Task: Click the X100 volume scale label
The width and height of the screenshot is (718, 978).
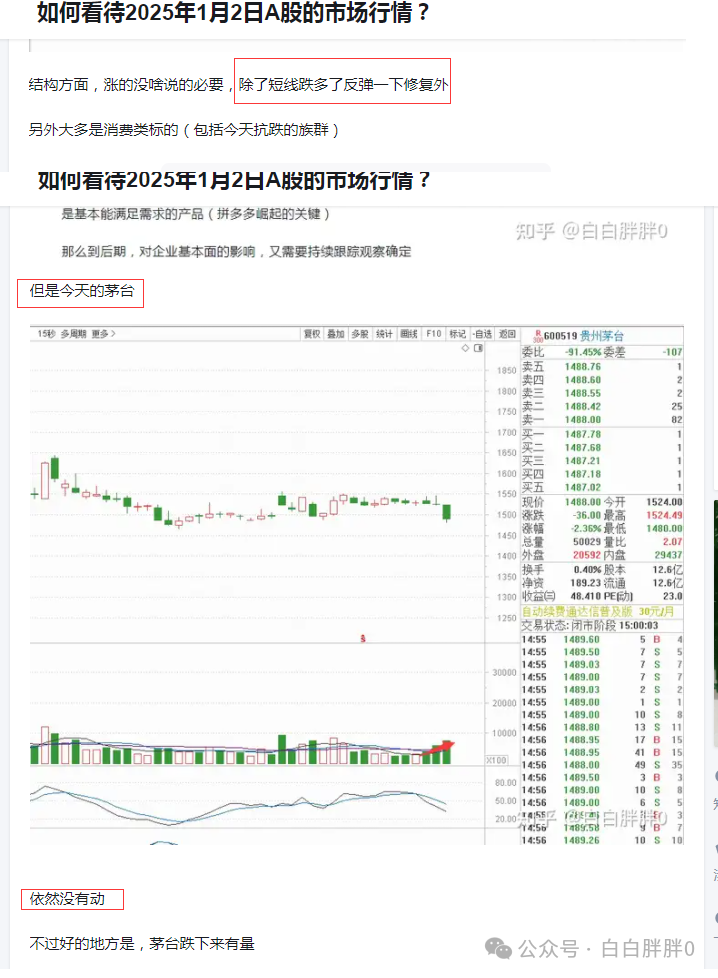Action: point(497,760)
